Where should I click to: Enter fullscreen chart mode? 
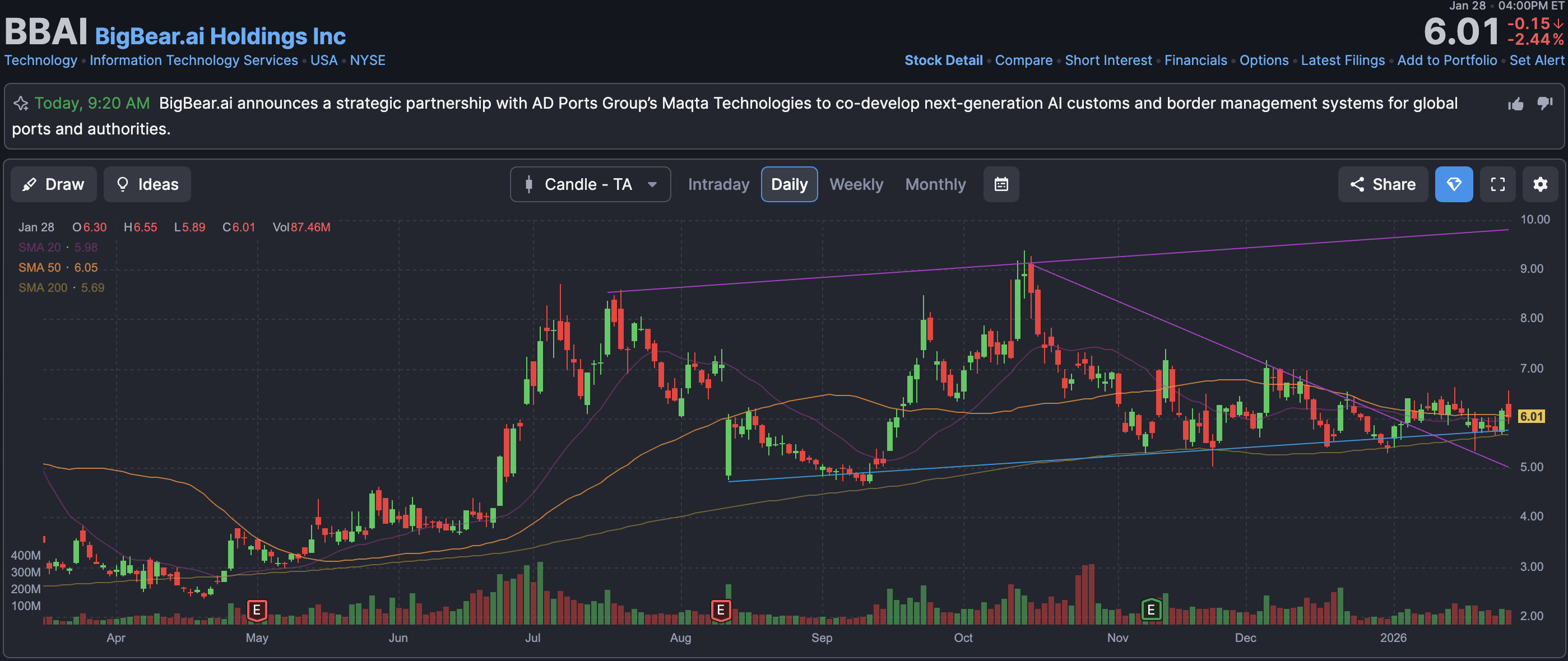[x=1497, y=184]
